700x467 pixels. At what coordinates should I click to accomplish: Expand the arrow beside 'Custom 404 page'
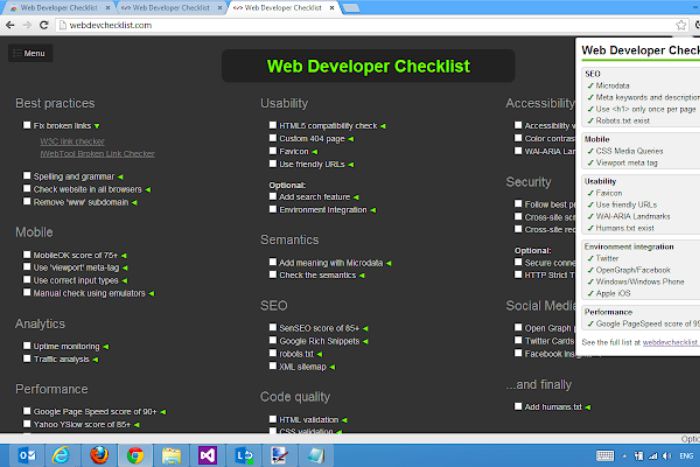(x=350, y=139)
